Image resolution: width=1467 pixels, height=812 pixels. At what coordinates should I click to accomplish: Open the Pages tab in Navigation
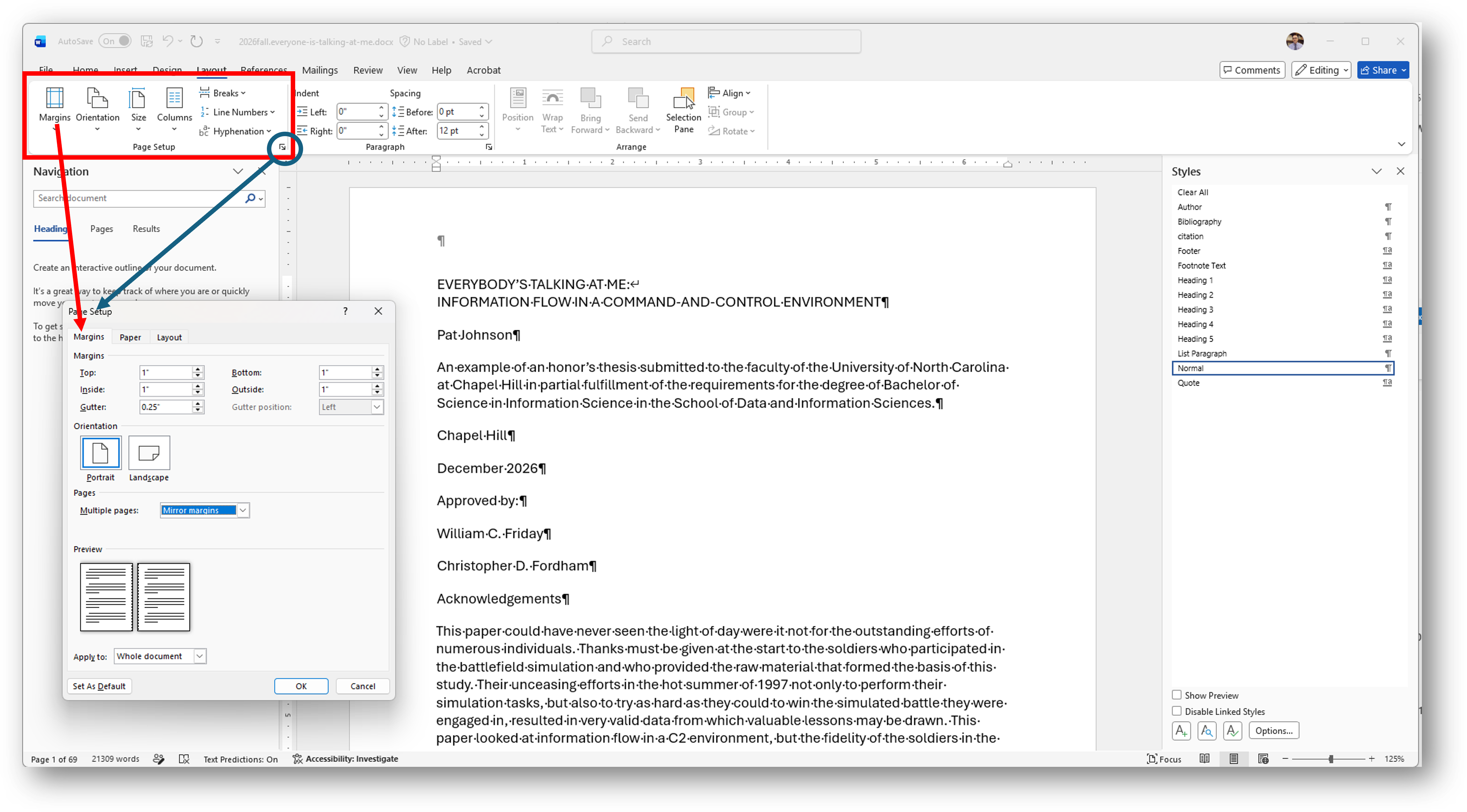[101, 228]
